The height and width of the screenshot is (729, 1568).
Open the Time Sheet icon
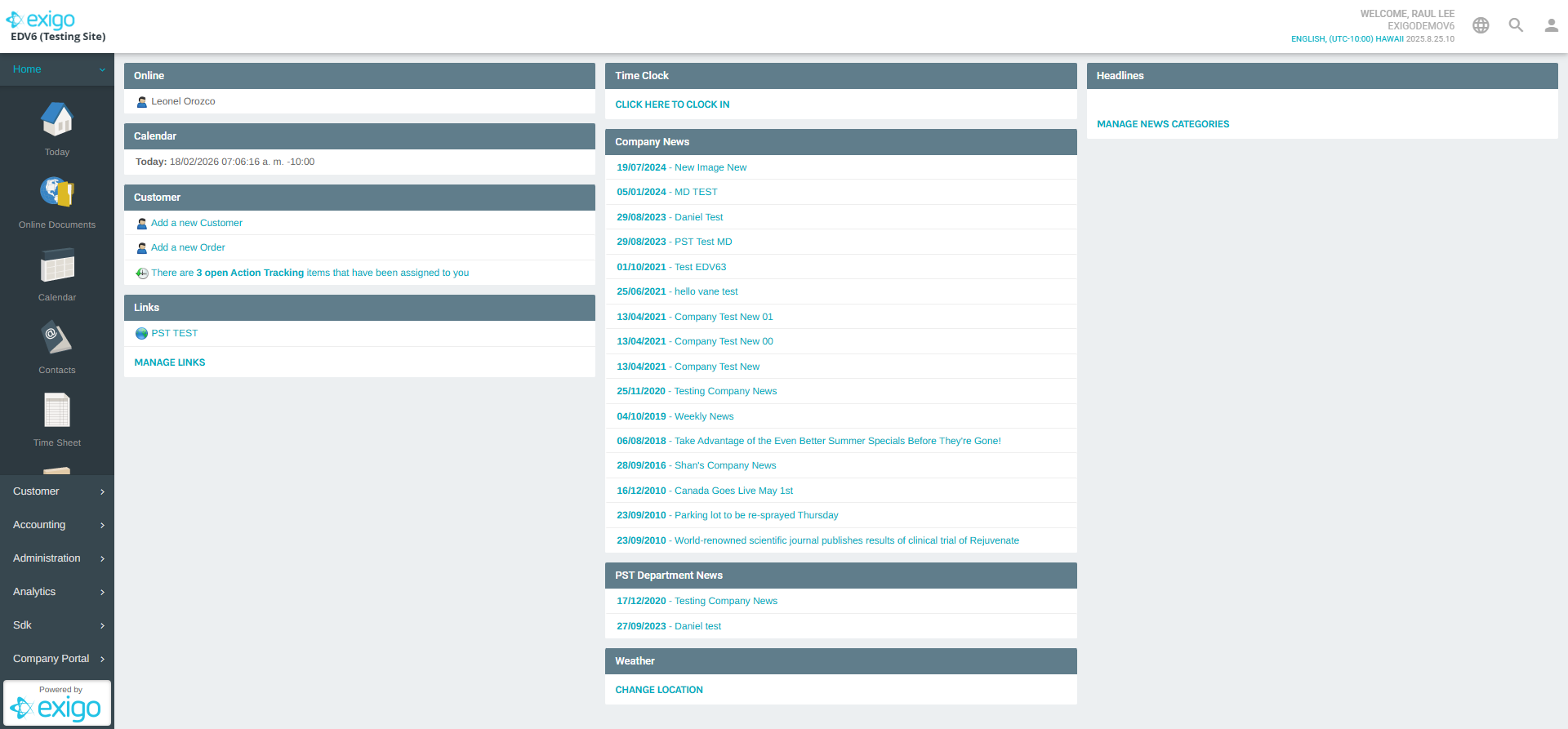pyautogui.click(x=57, y=411)
